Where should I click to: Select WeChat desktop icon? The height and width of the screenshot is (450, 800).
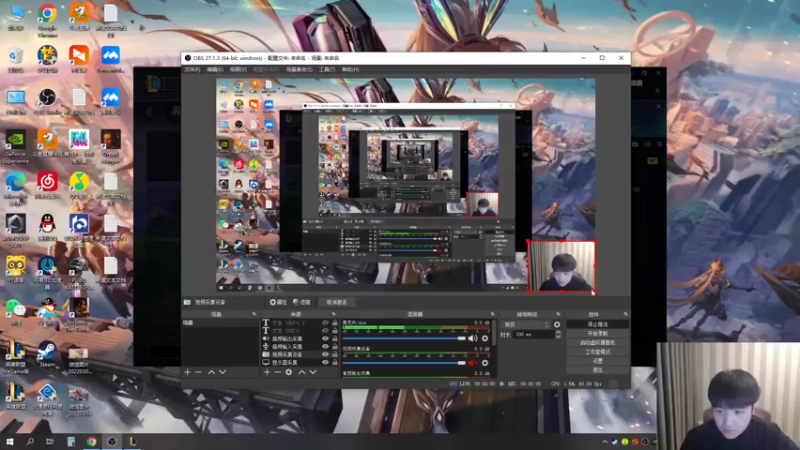click(15, 312)
